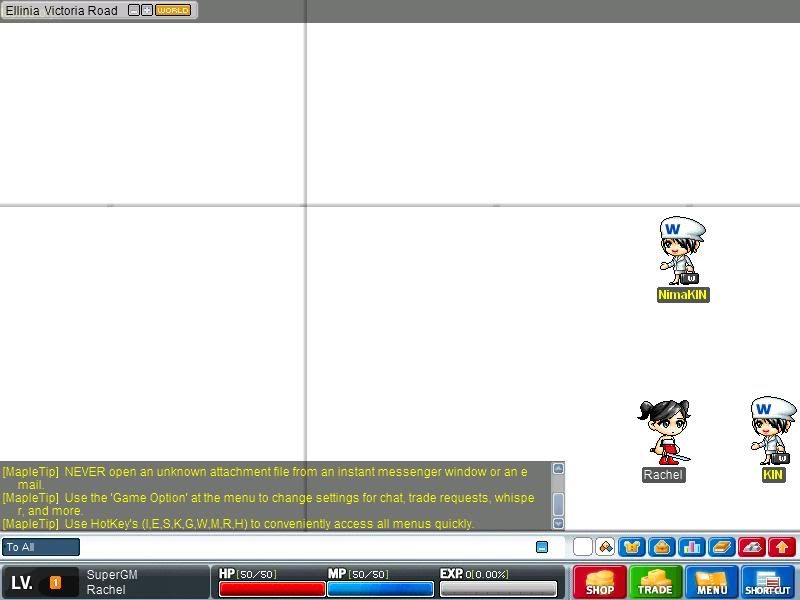Screen dimensions: 800x600
Task: Click the red HP bar
Action: 272,589
